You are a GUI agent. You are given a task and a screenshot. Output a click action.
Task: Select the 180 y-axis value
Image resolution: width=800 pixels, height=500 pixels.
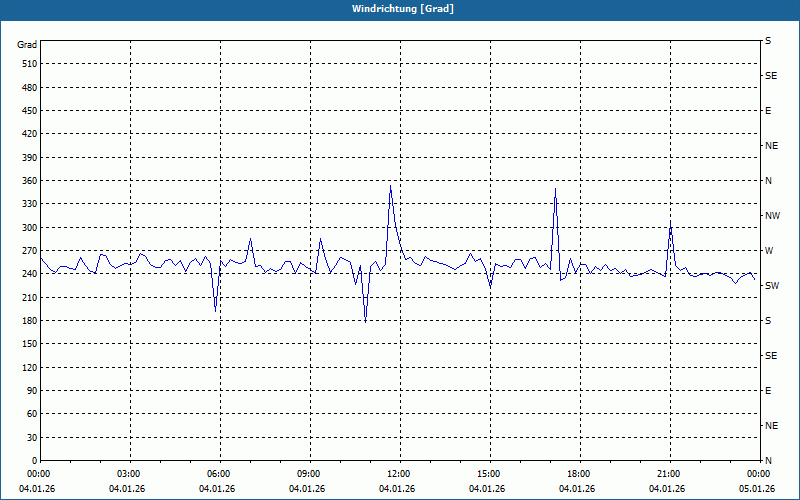[30, 321]
